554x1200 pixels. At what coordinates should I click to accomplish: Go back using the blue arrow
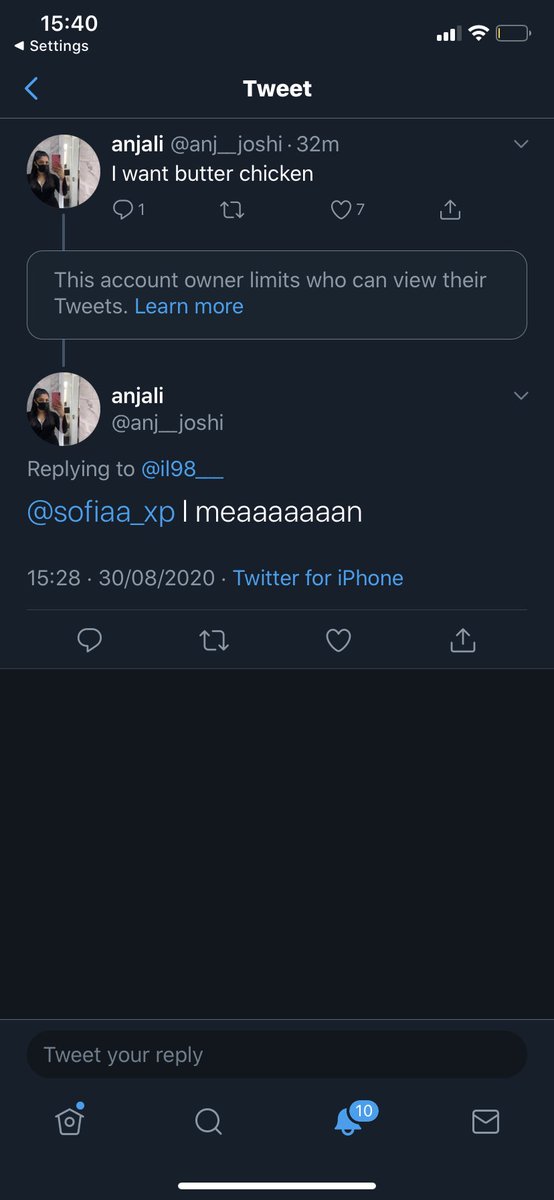pos(31,89)
